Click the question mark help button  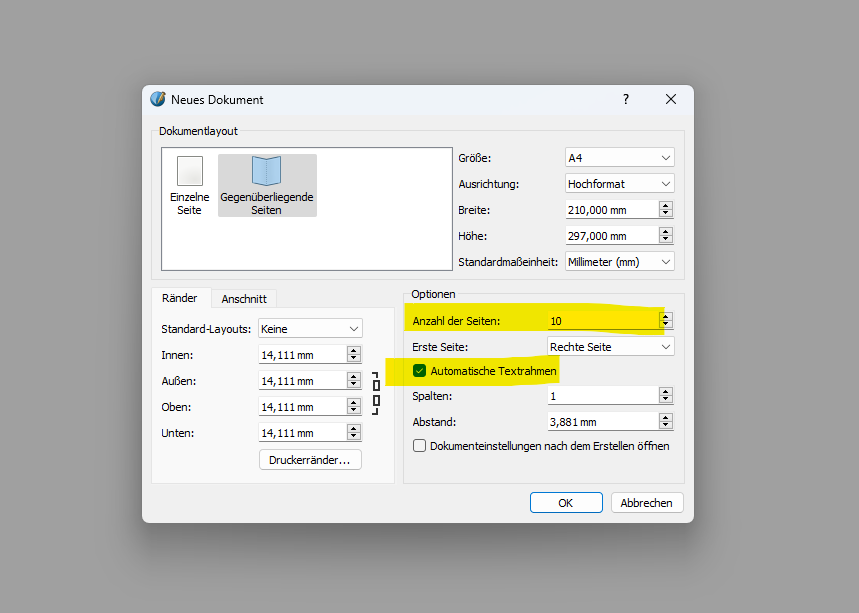[x=626, y=99]
